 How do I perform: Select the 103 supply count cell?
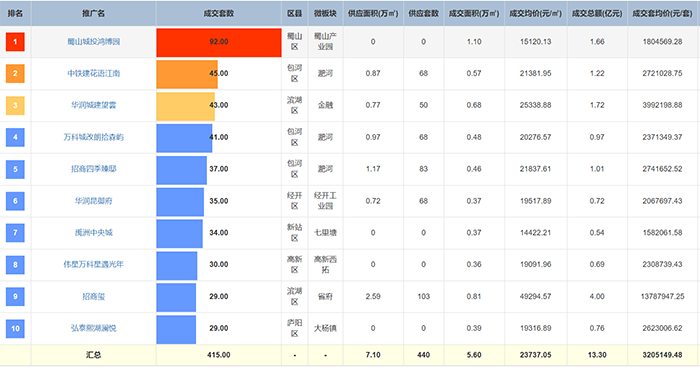point(424,296)
